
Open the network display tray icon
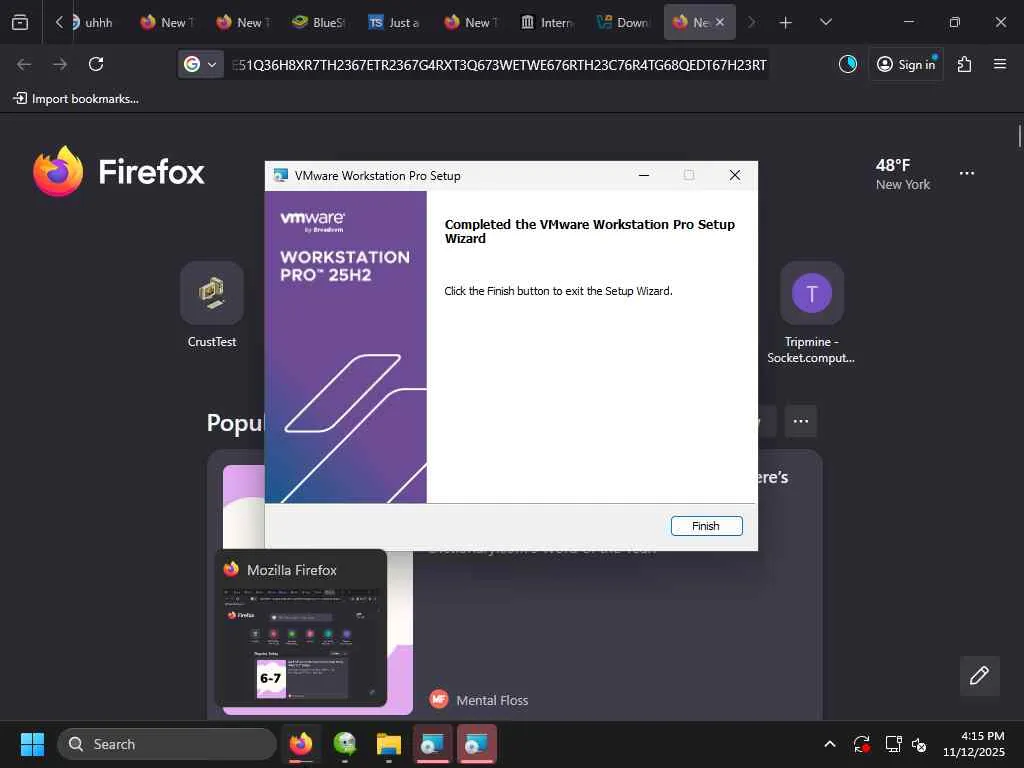pos(893,744)
